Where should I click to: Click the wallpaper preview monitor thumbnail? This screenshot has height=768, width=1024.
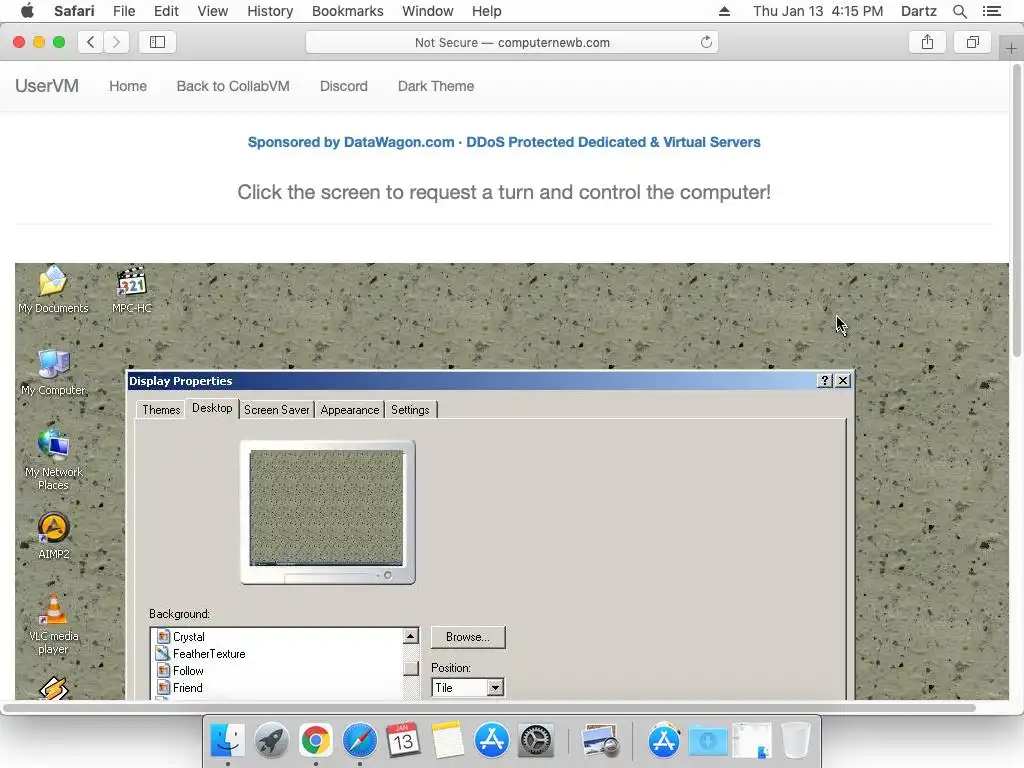click(x=327, y=512)
